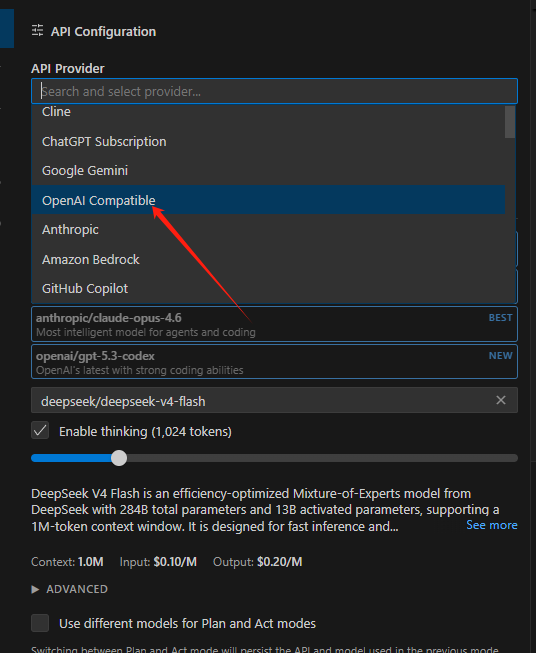Choose the openai/gpt-5.3-codex model card
This screenshot has height=653, width=536.
[x=274, y=362]
